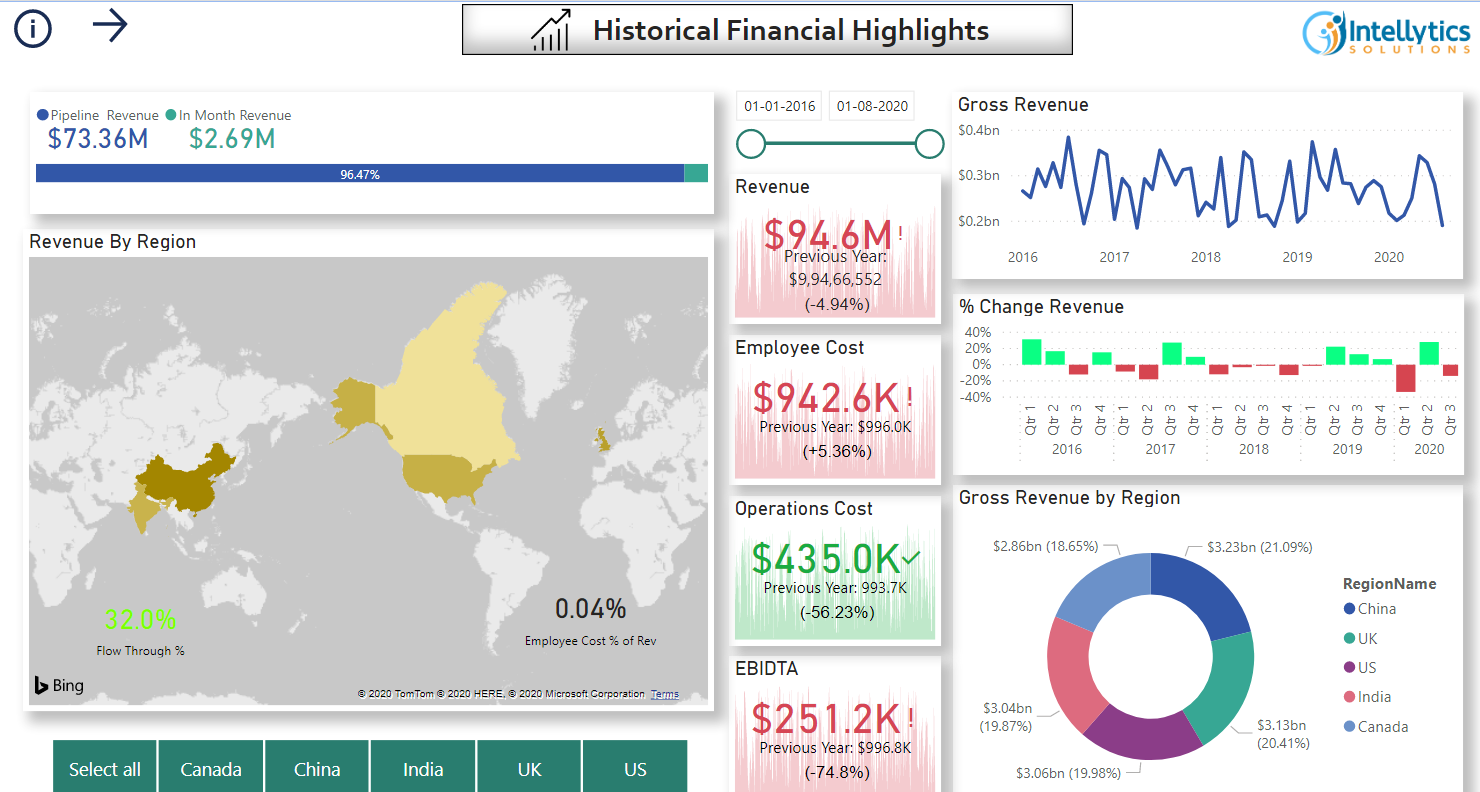Click the left handle of date slider
The image size is (1480, 792).
click(x=751, y=144)
